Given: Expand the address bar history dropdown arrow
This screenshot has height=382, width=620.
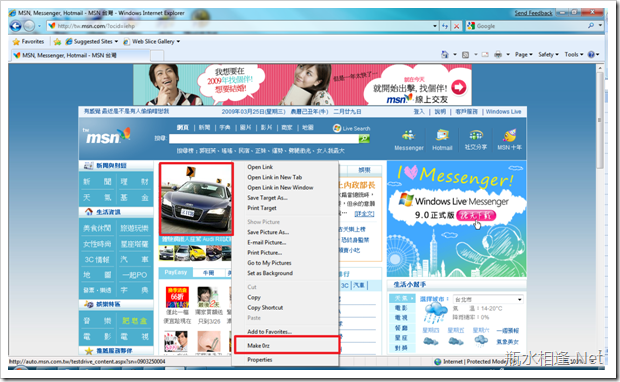Looking at the screenshot, I should coord(435,26).
